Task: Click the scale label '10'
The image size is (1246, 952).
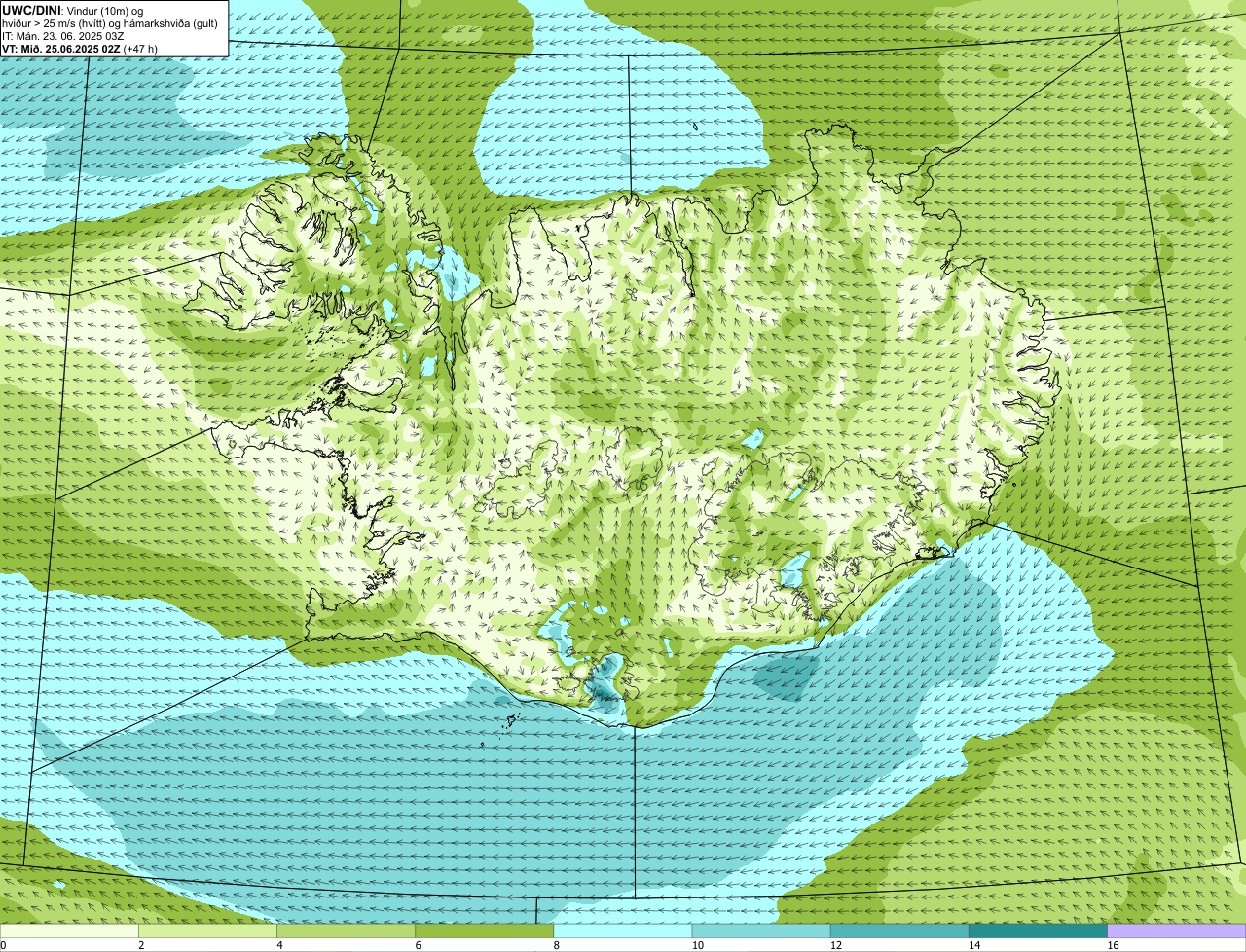Action: coord(697,945)
